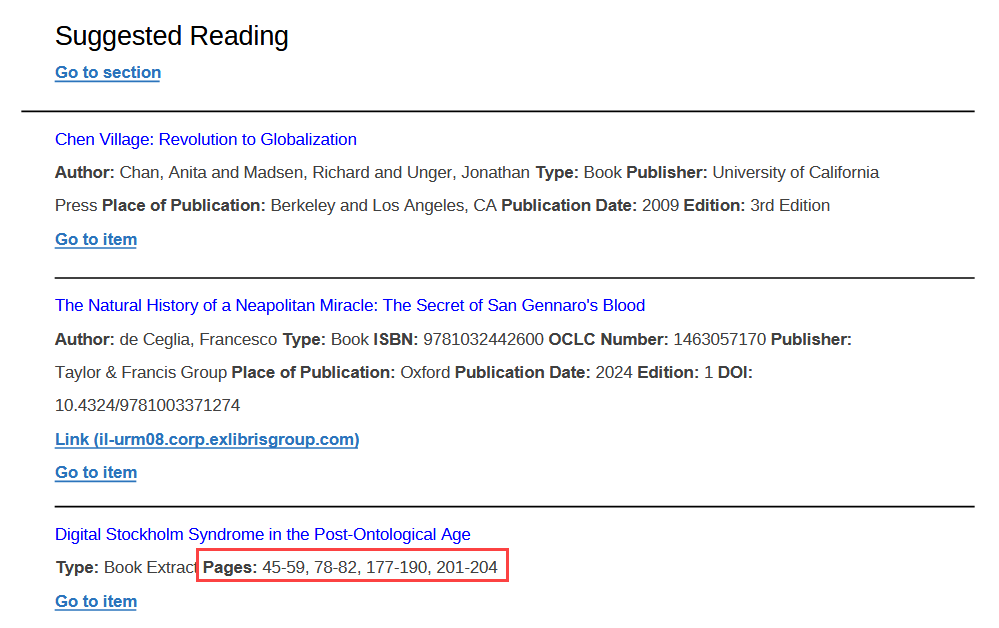Select the Suggested Reading heading
The image size is (999, 628).
(171, 36)
